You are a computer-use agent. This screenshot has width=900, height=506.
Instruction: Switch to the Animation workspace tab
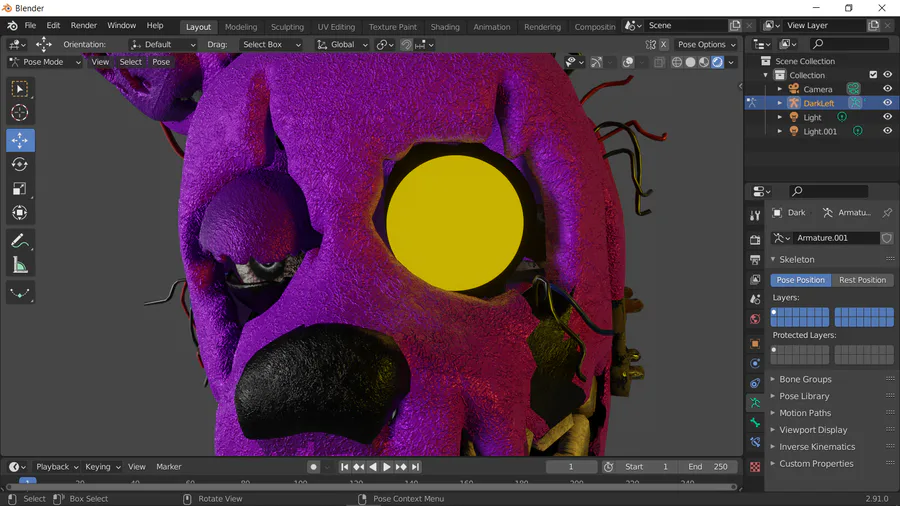click(x=491, y=26)
